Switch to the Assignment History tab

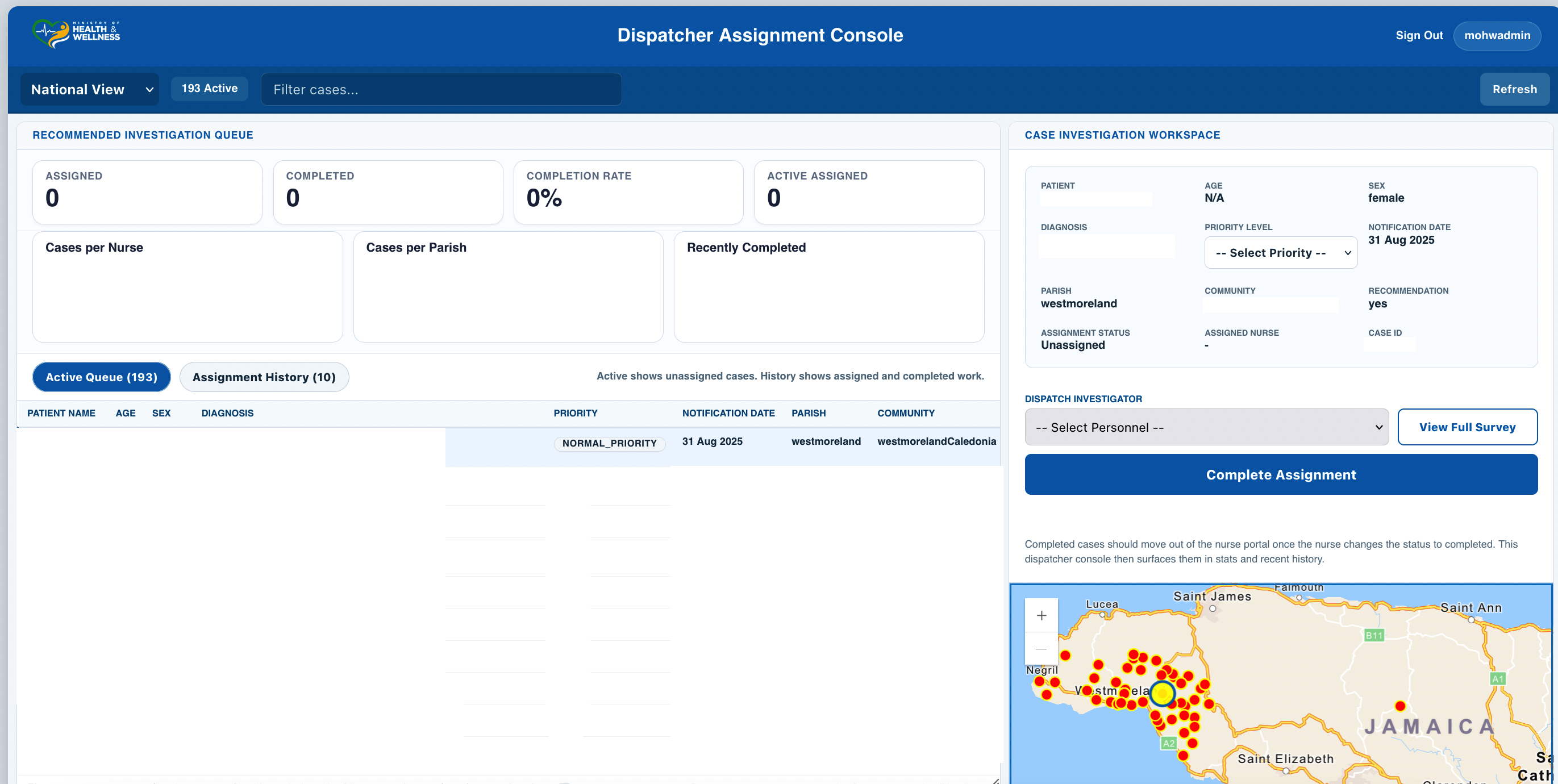(264, 377)
